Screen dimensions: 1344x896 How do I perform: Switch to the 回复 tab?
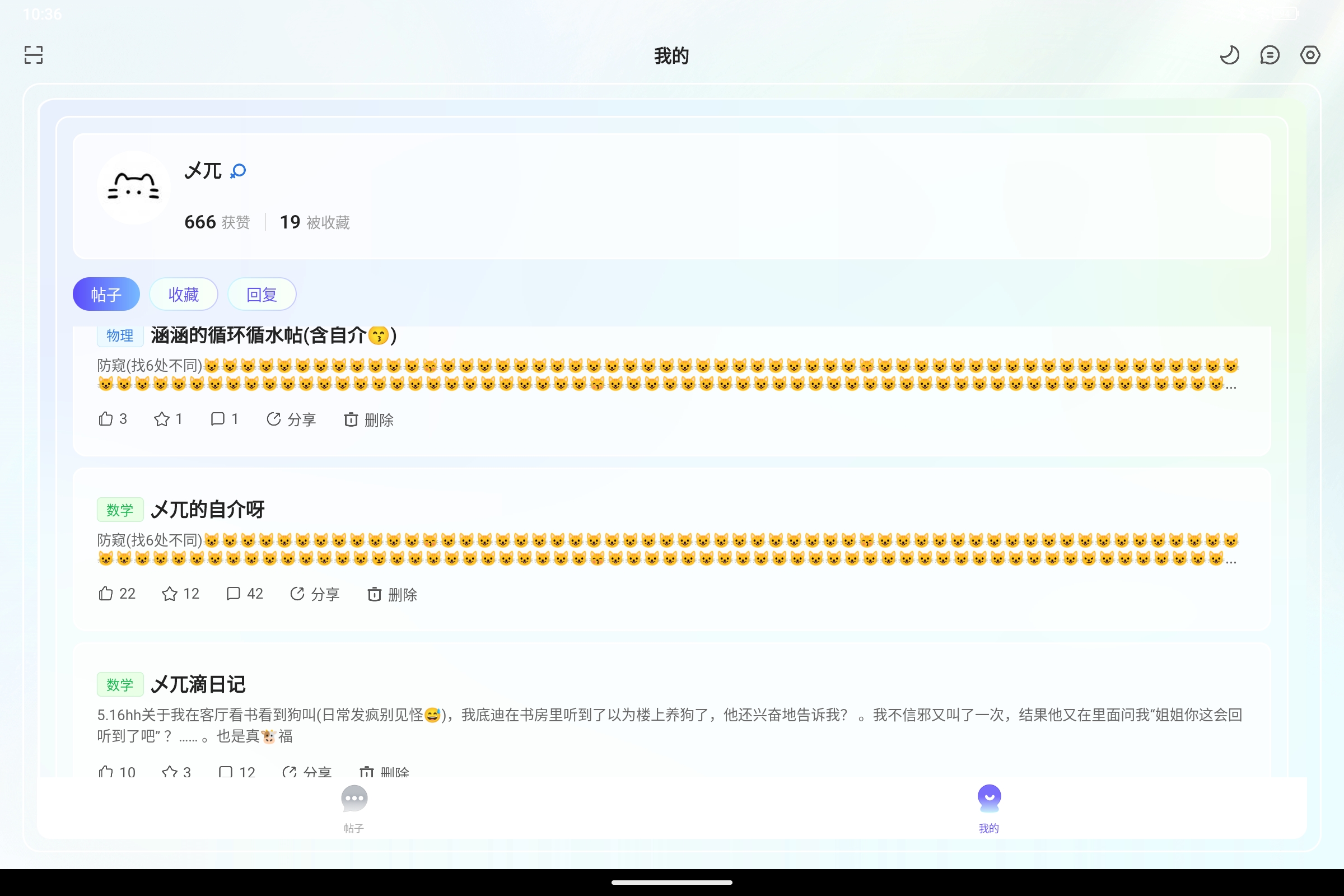262,295
